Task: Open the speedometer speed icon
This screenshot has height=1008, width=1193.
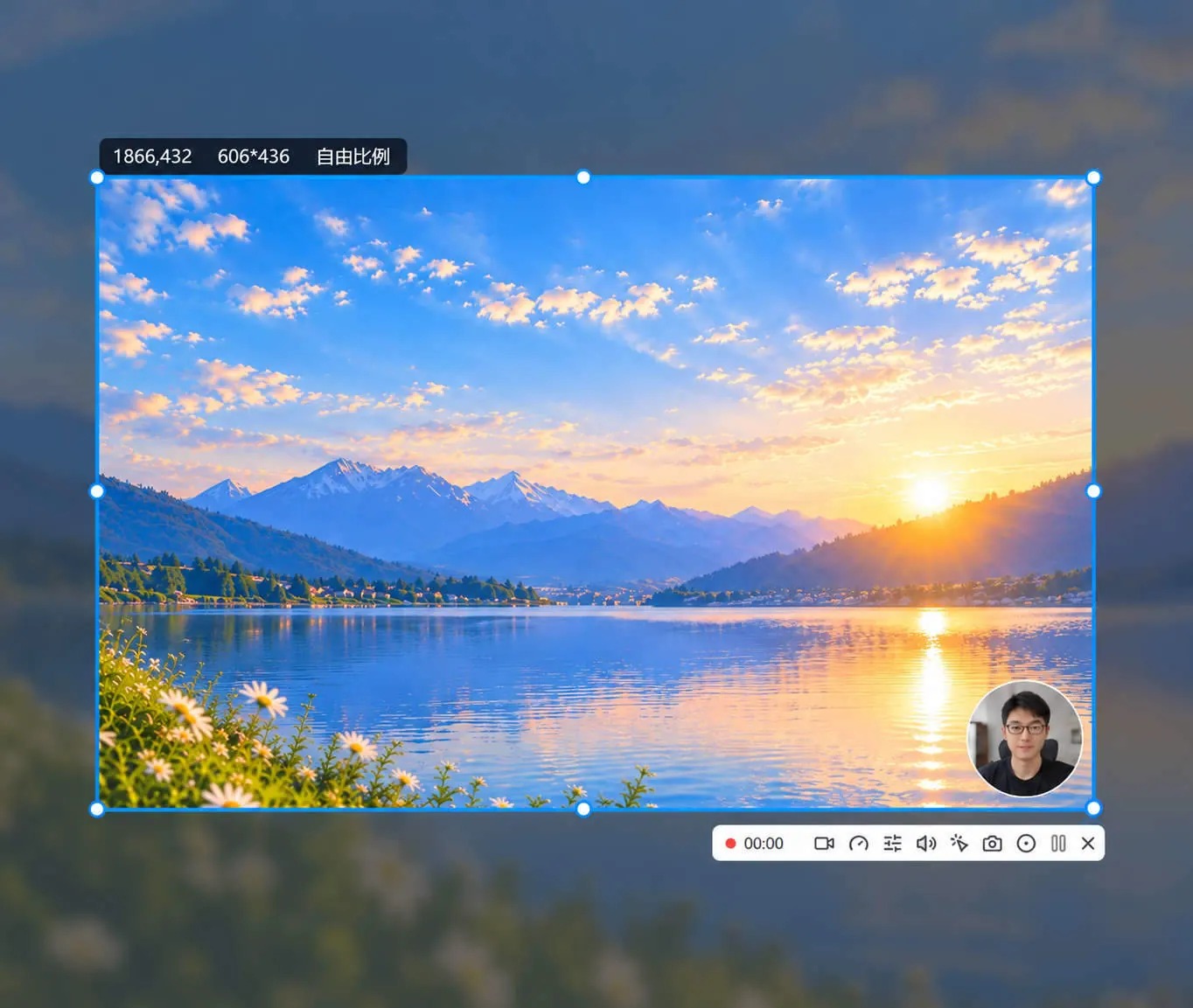Action: tap(859, 844)
